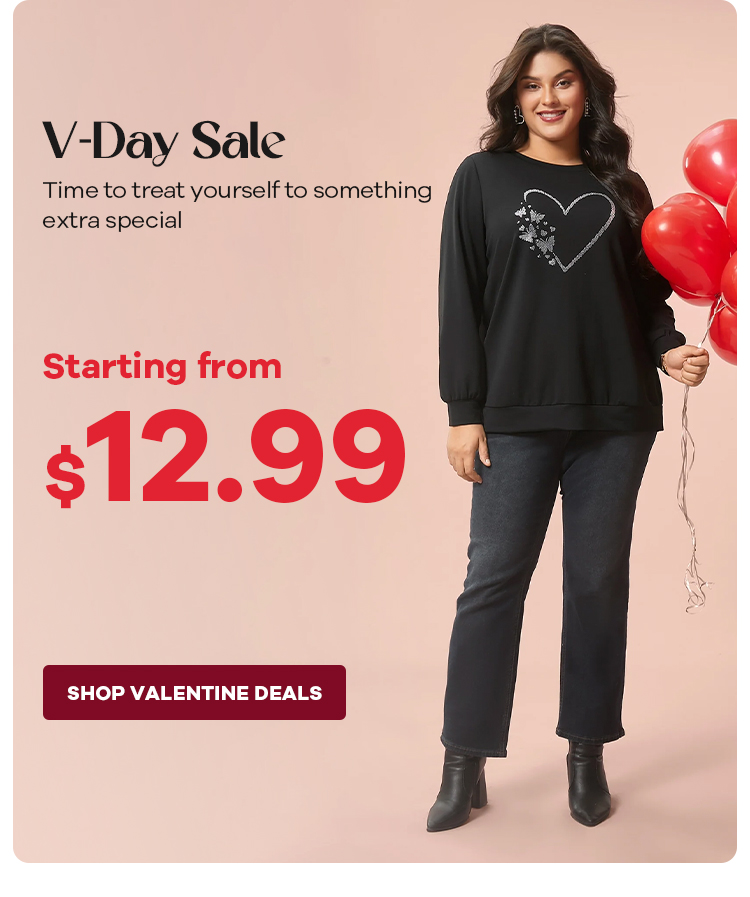Click the model's drop earring

(x=518, y=114)
